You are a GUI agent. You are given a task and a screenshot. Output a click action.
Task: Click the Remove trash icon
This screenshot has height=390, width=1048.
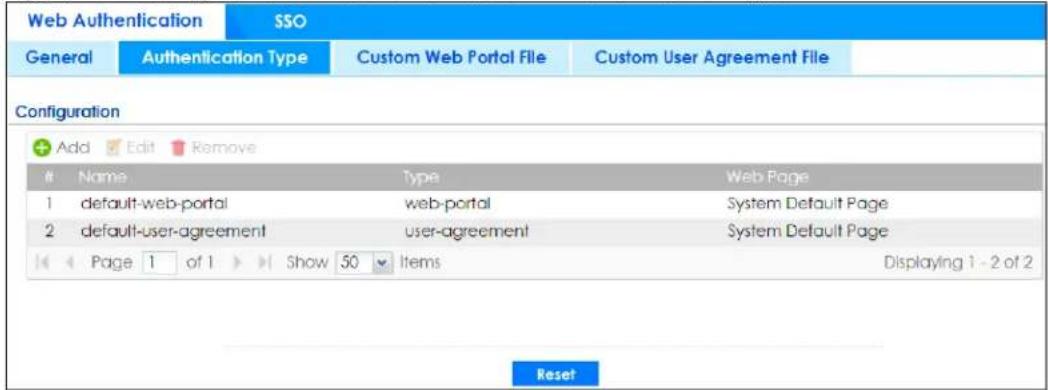(178, 148)
